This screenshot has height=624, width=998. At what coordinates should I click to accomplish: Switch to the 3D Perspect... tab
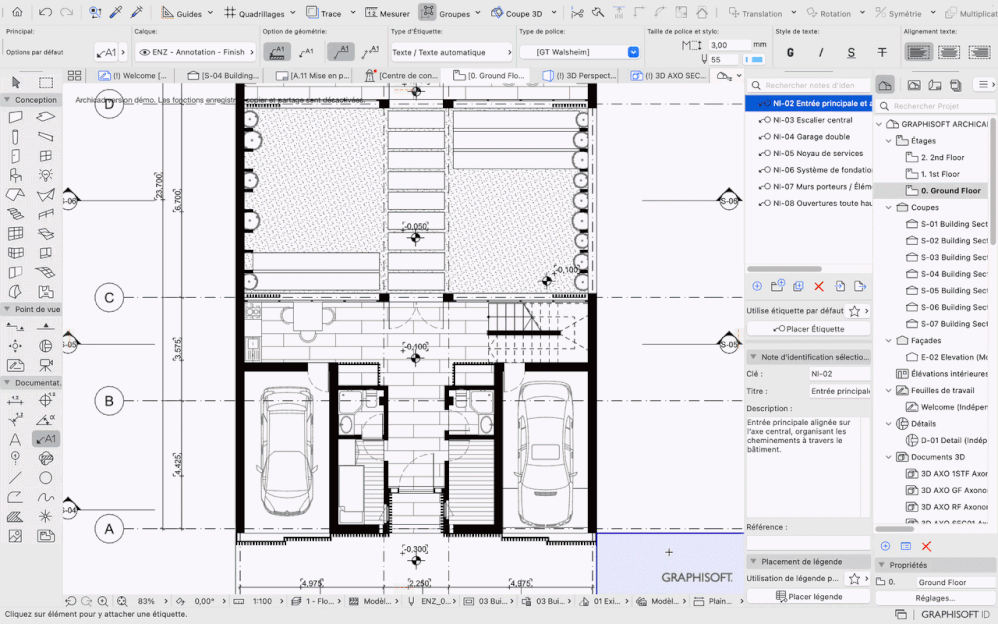pyautogui.click(x=580, y=75)
